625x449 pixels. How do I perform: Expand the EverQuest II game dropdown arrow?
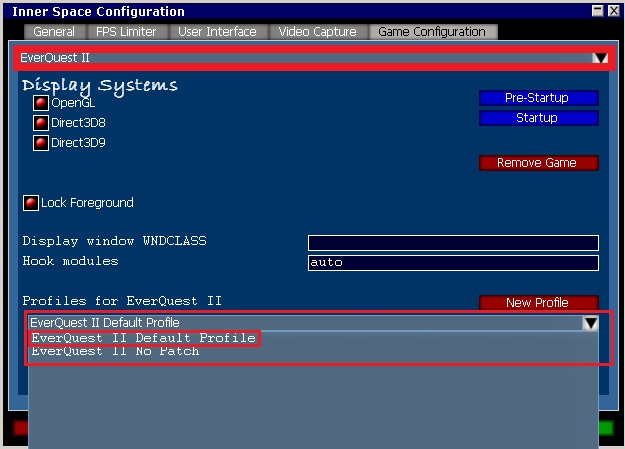click(599, 58)
